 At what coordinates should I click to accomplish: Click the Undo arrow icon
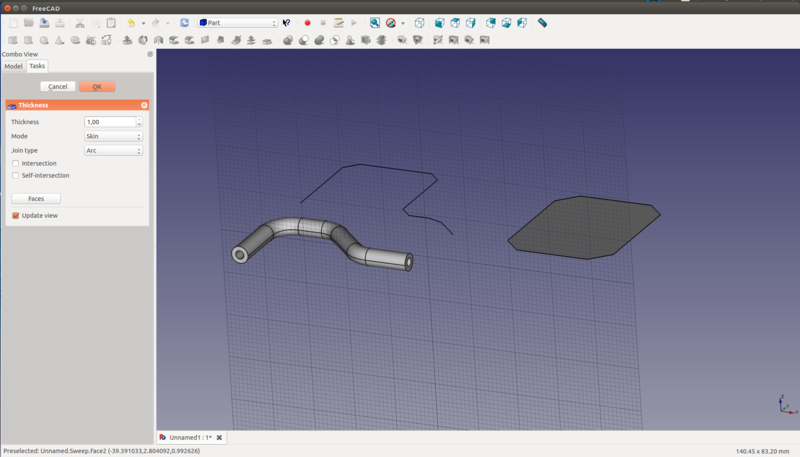(x=131, y=22)
